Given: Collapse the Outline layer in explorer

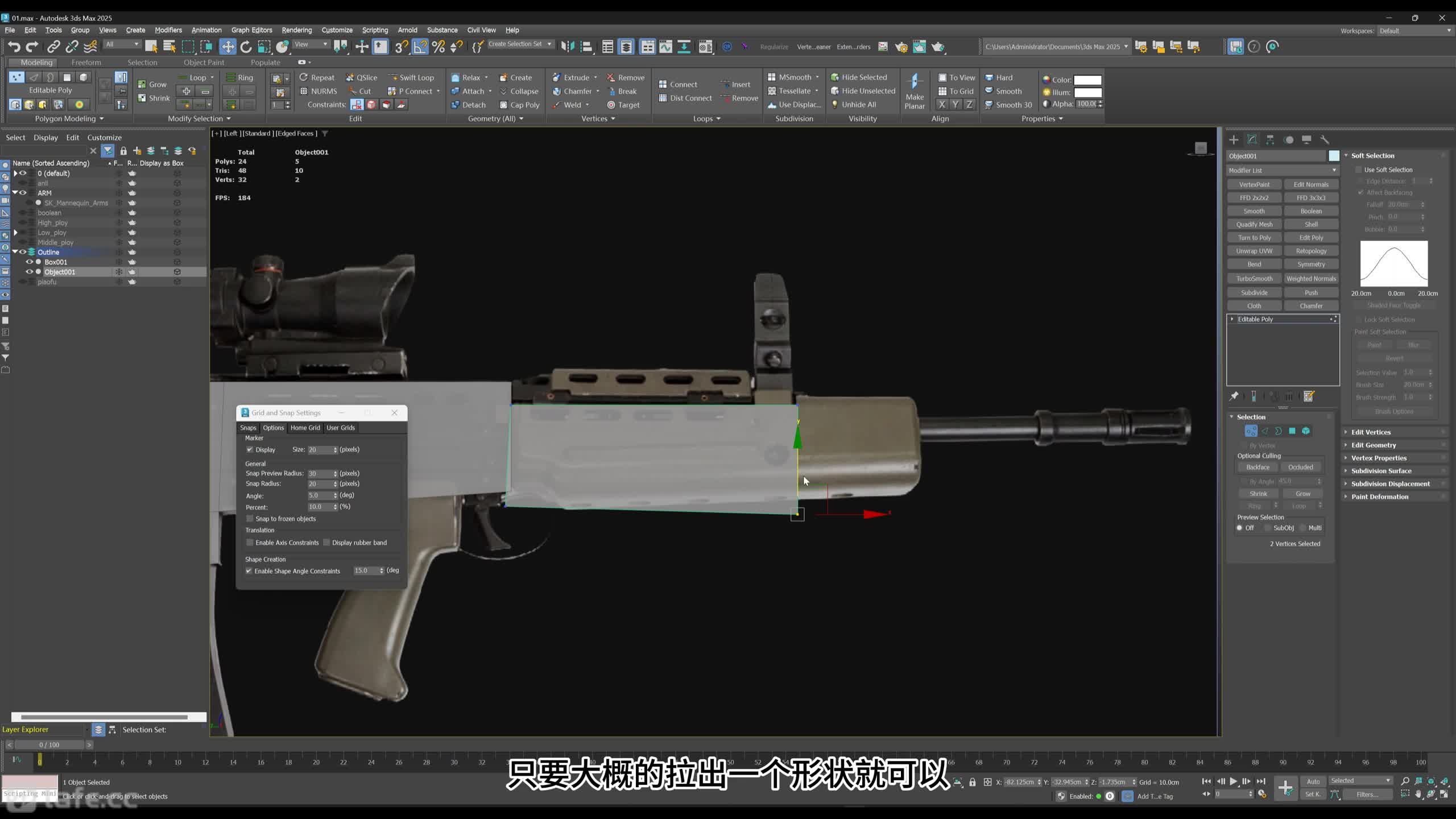Looking at the screenshot, I should click(x=15, y=252).
